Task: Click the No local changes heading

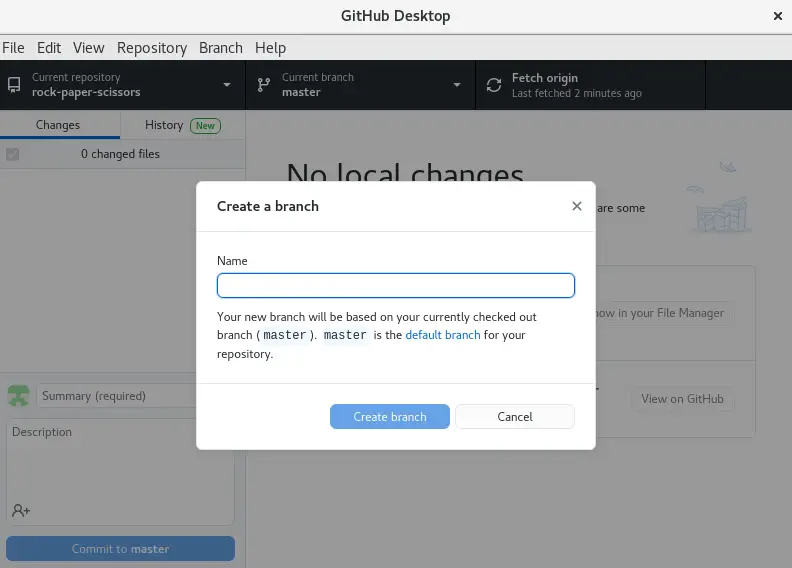Action: 405,172
